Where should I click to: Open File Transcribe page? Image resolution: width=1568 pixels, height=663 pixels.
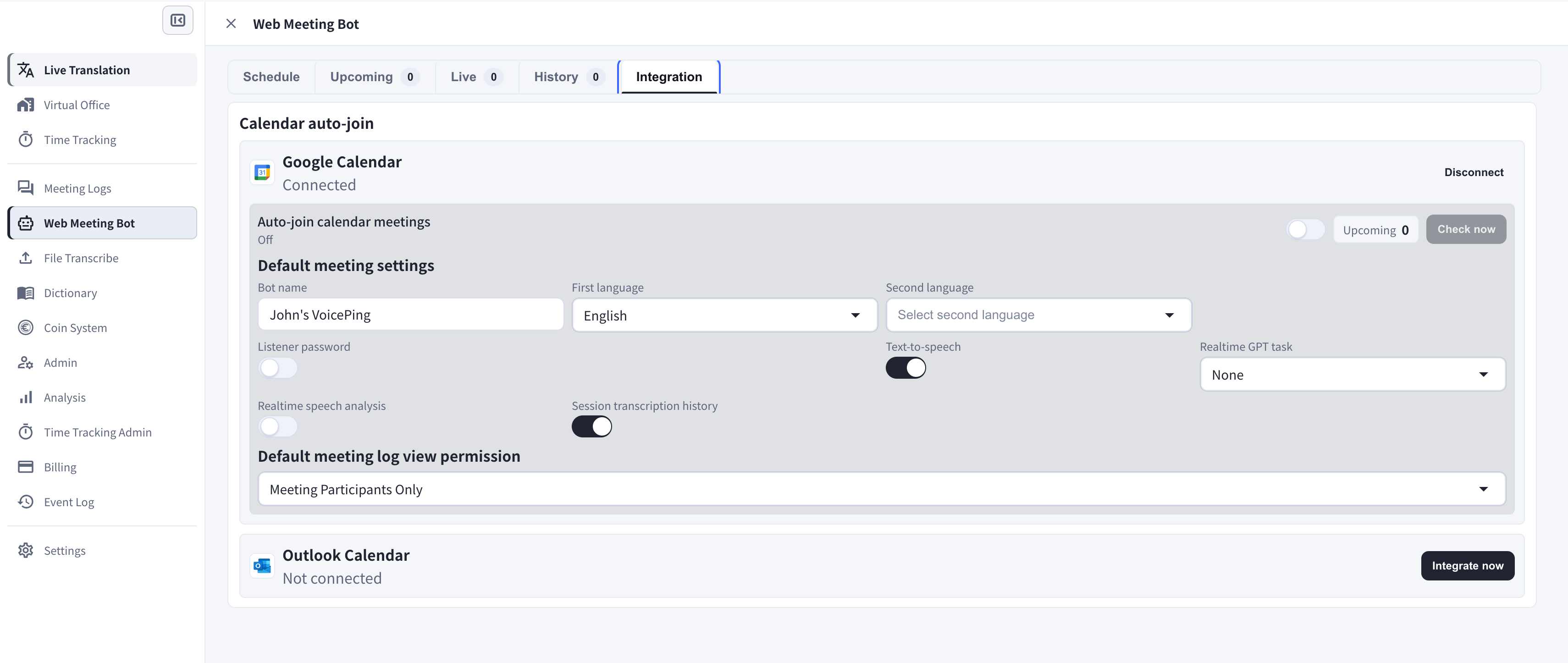102,258
